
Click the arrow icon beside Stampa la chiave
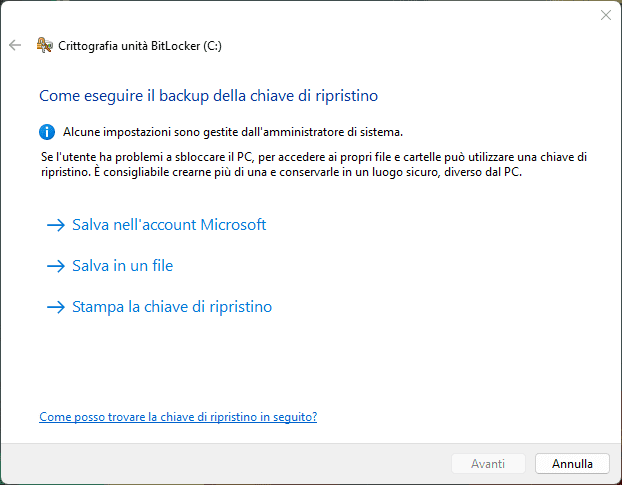(55, 307)
